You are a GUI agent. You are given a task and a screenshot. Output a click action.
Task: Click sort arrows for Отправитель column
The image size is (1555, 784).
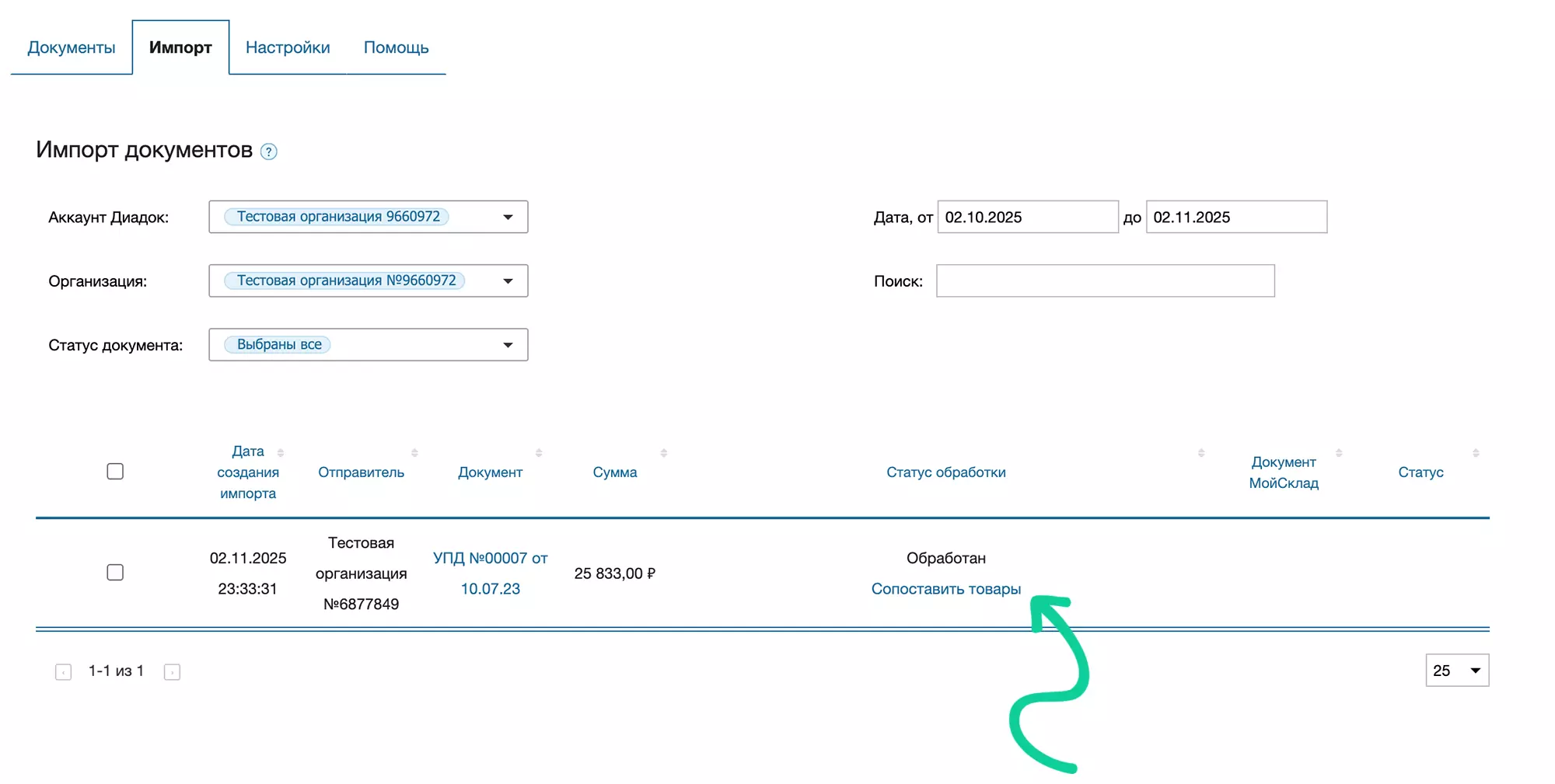[414, 452]
